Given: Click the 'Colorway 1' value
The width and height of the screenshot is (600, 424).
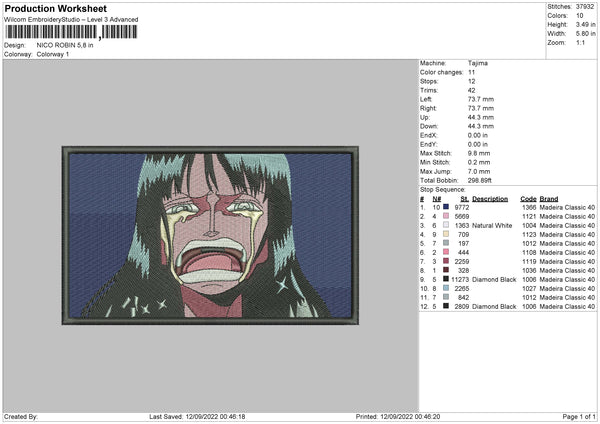Looking at the screenshot, I should point(53,54).
